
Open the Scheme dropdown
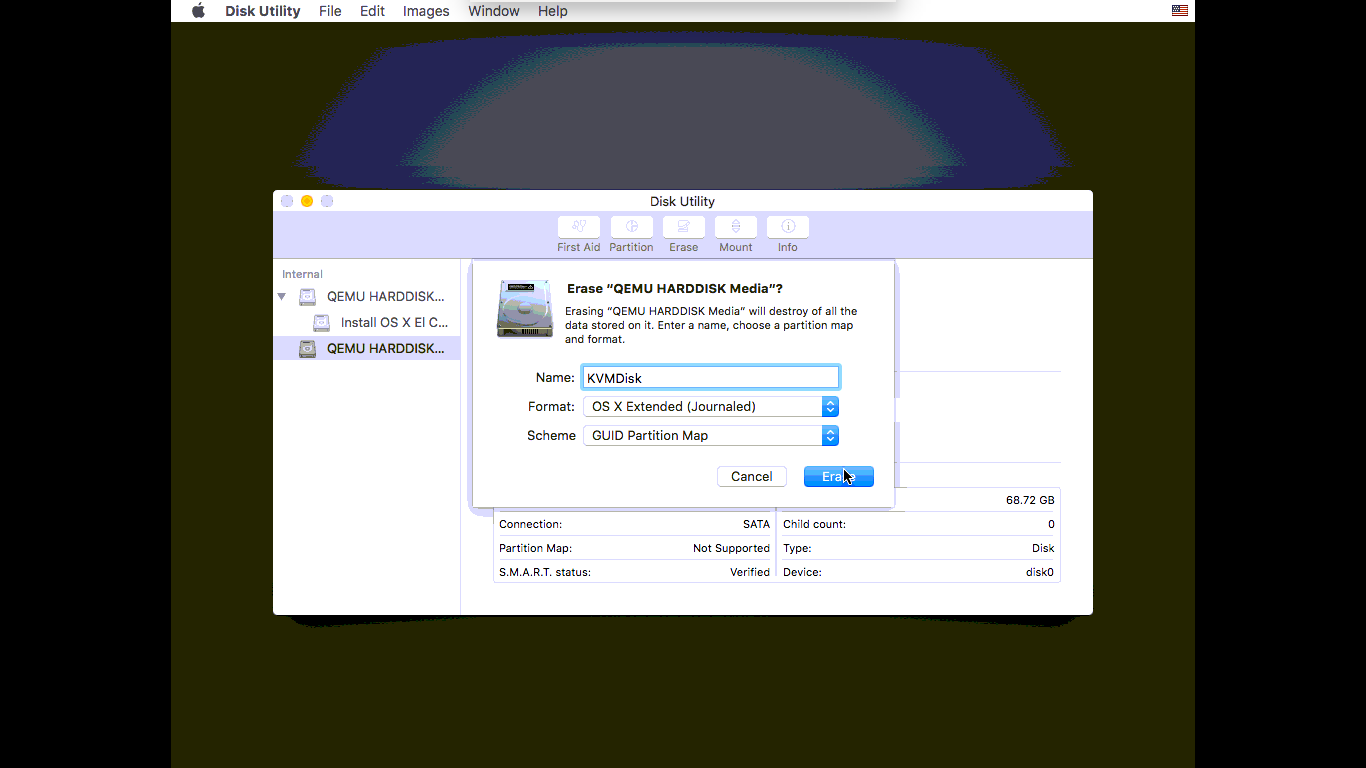(x=710, y=436)
